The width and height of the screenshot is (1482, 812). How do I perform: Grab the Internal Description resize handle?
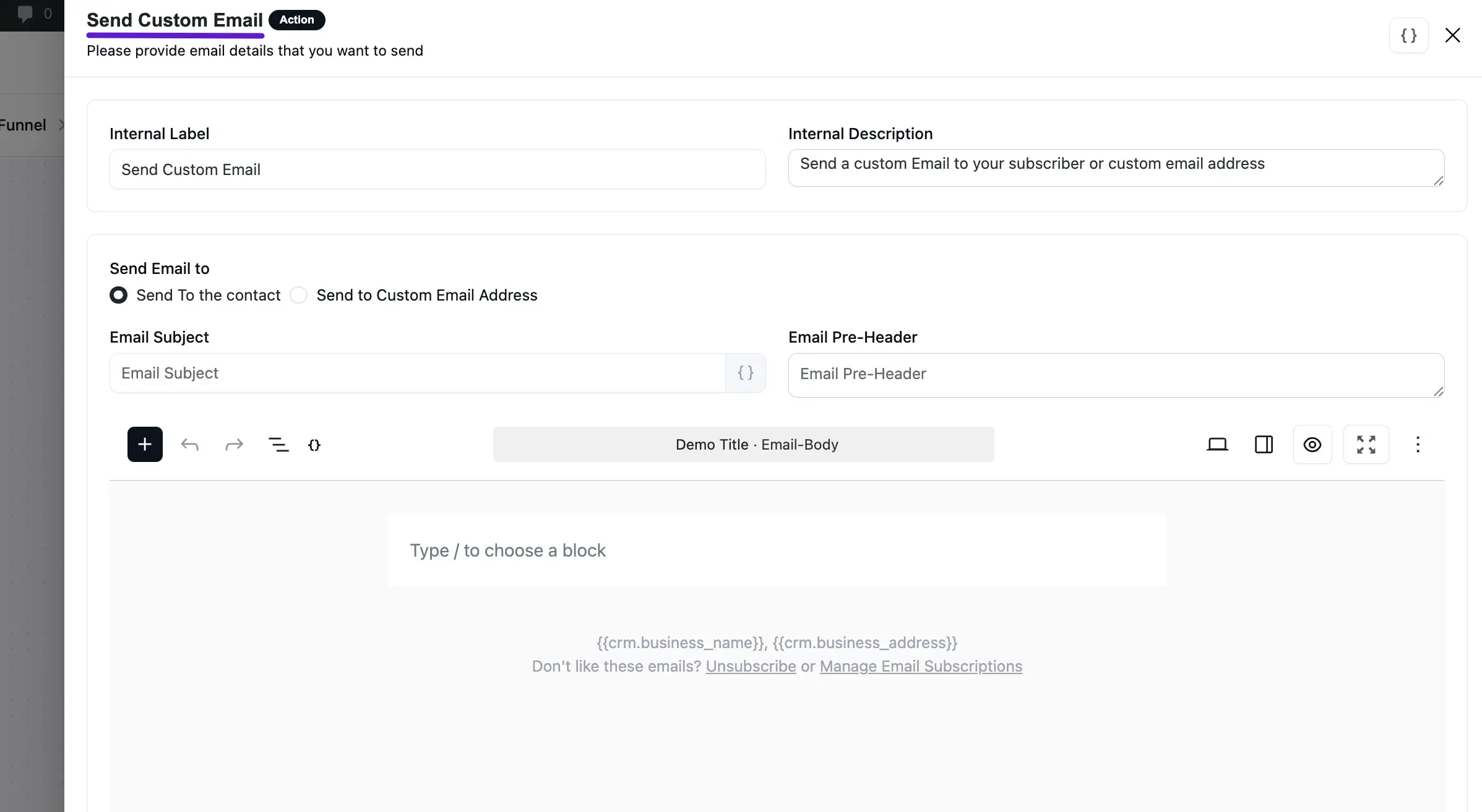click(x=1439, y=181)
